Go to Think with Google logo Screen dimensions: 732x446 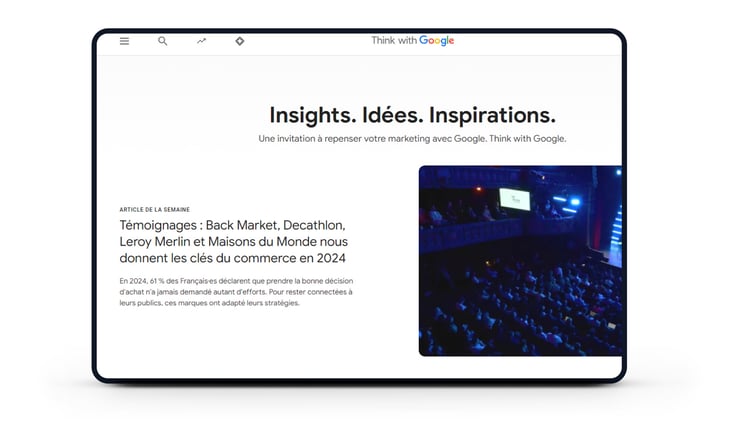413,41
